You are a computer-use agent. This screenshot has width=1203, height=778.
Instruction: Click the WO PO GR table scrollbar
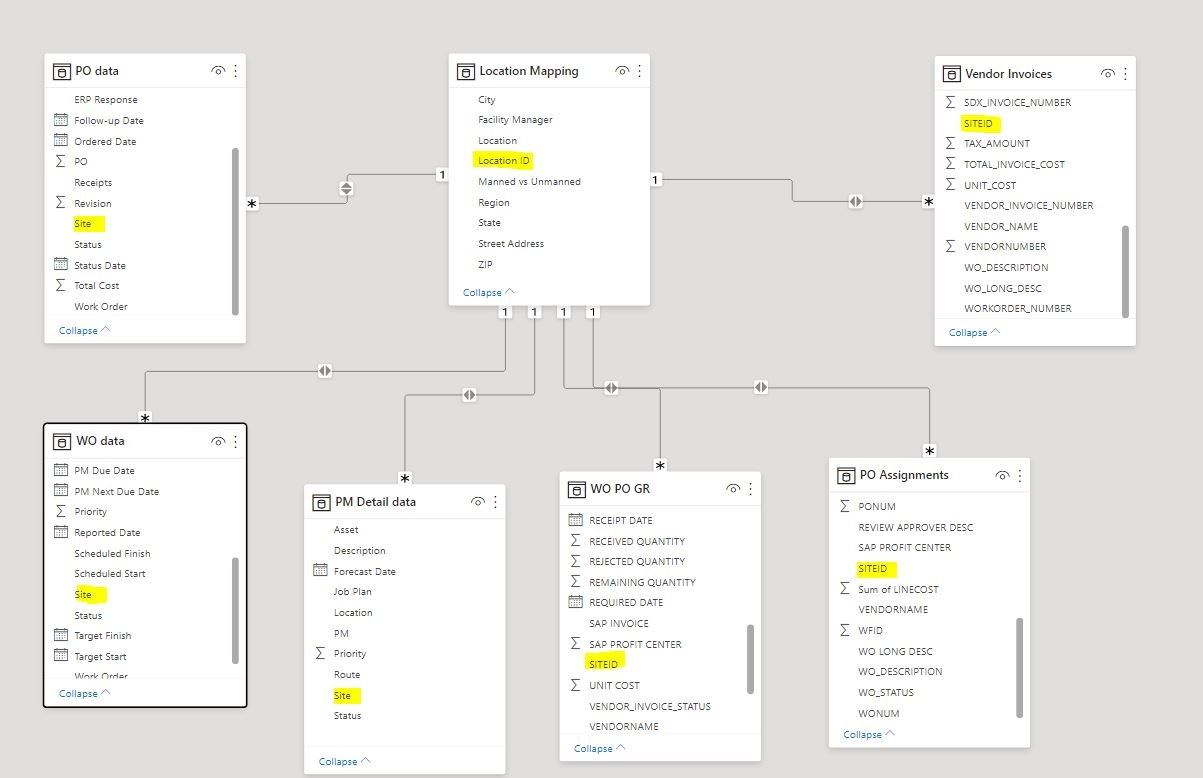coord(751,659)
